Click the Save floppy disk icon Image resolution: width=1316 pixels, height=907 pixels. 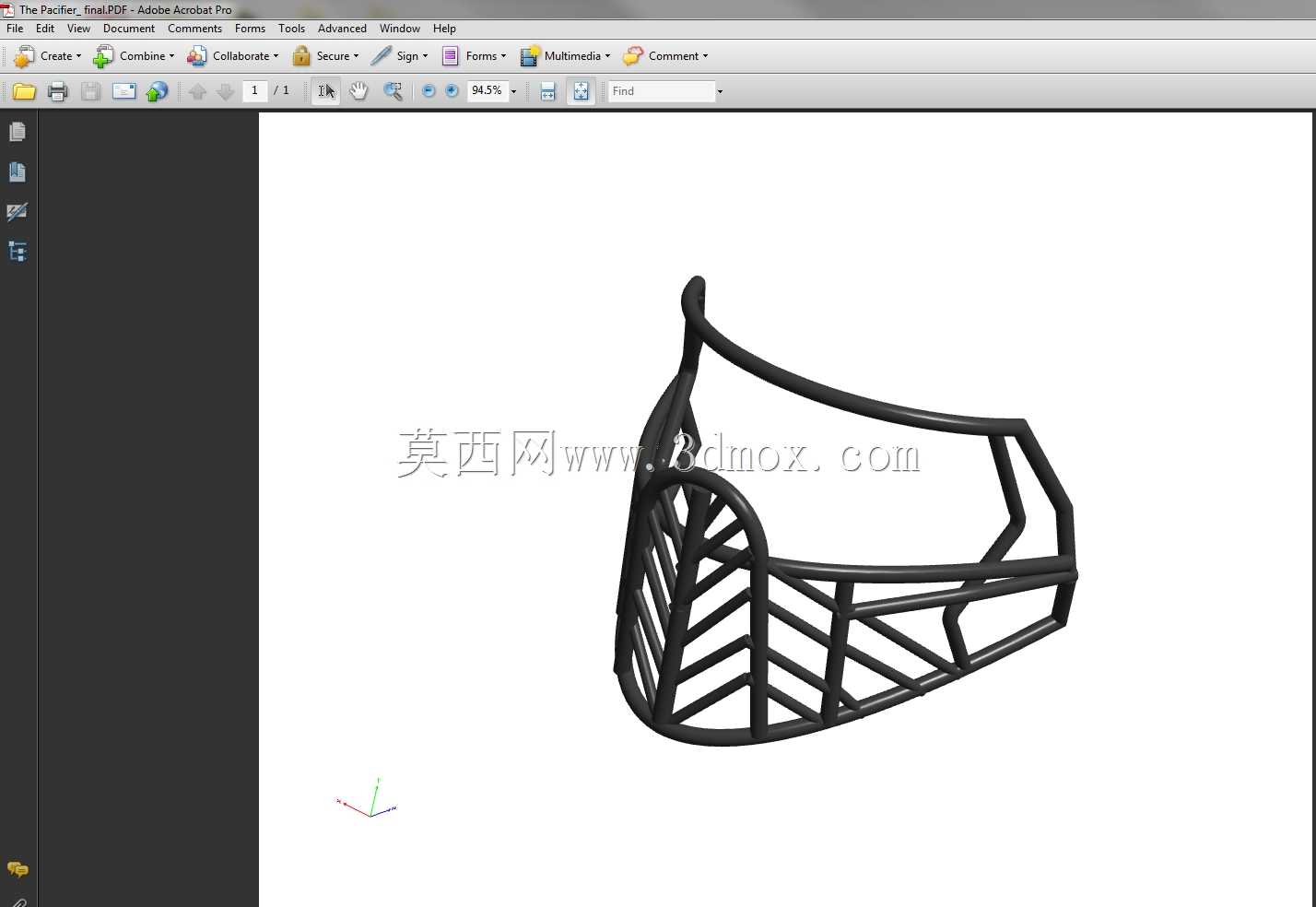point(90,91)
